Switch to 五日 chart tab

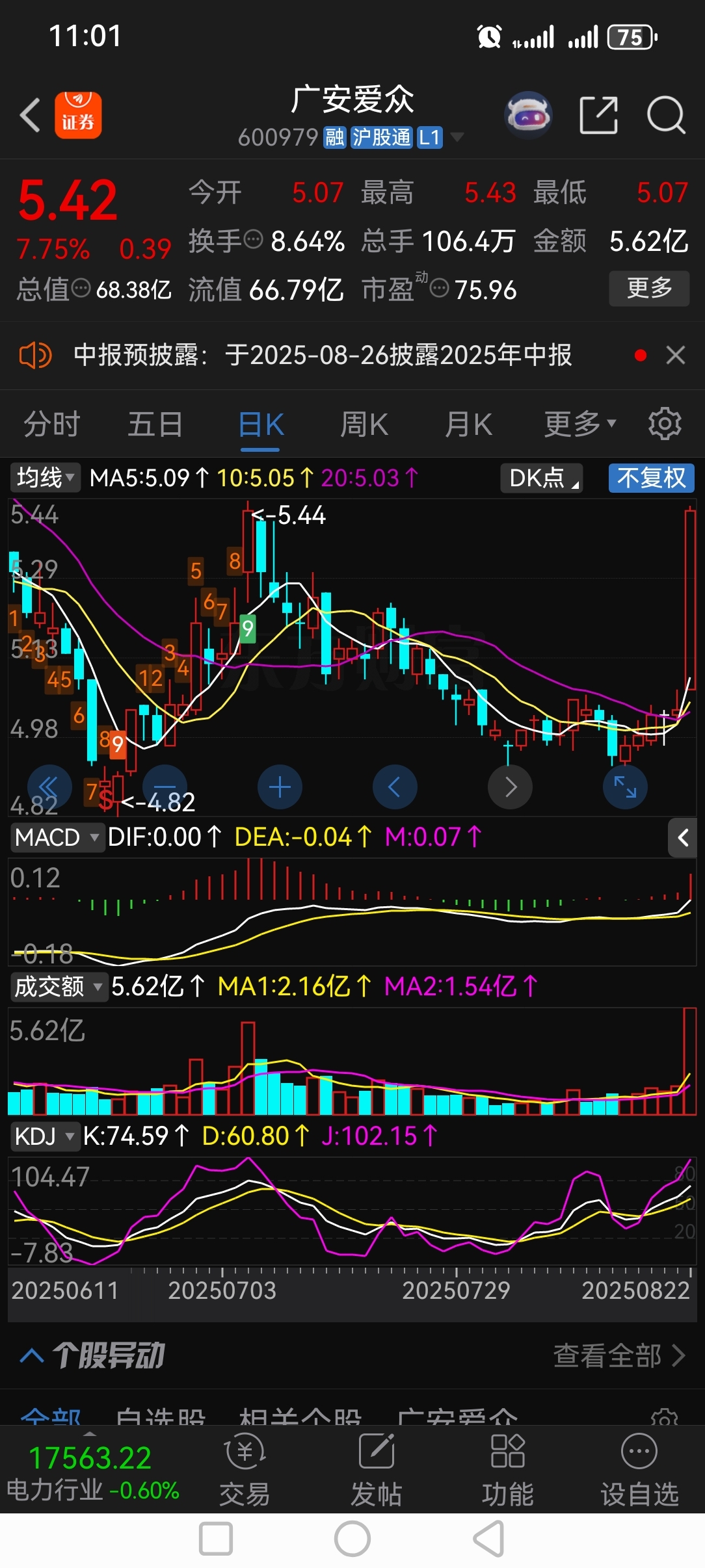(155, 424)
